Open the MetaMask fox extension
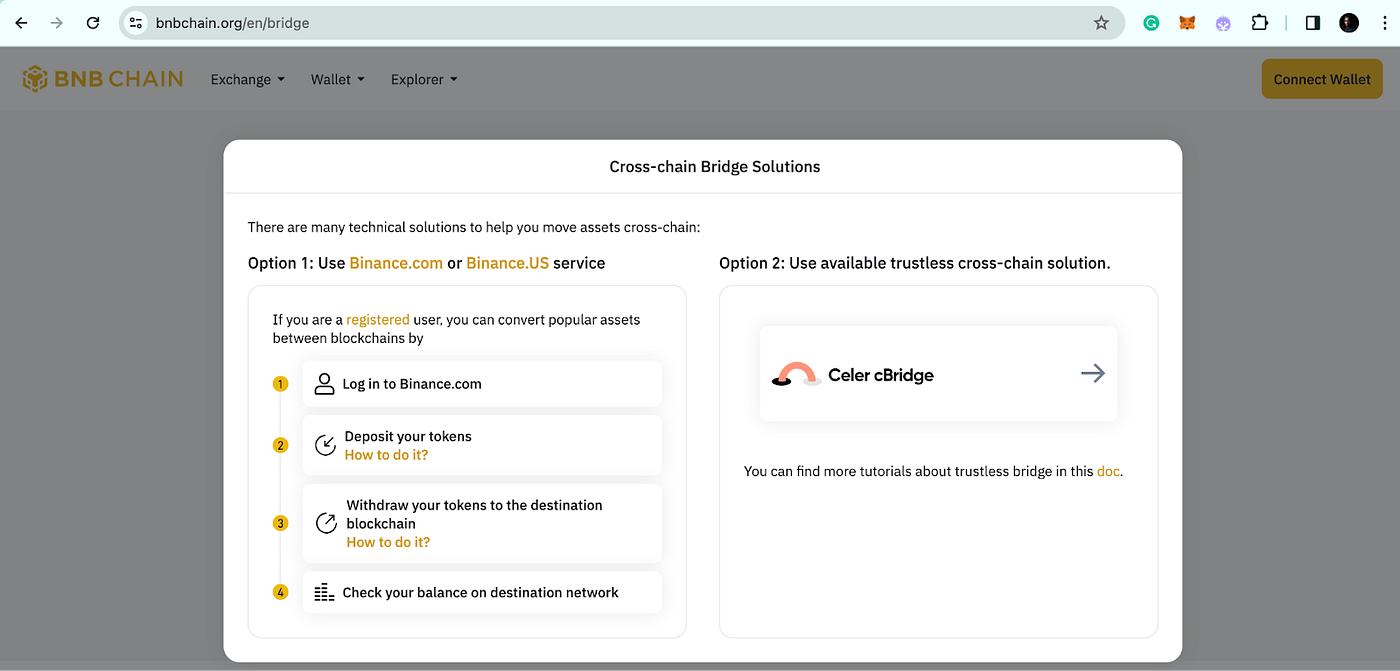 pos(1187,23)
